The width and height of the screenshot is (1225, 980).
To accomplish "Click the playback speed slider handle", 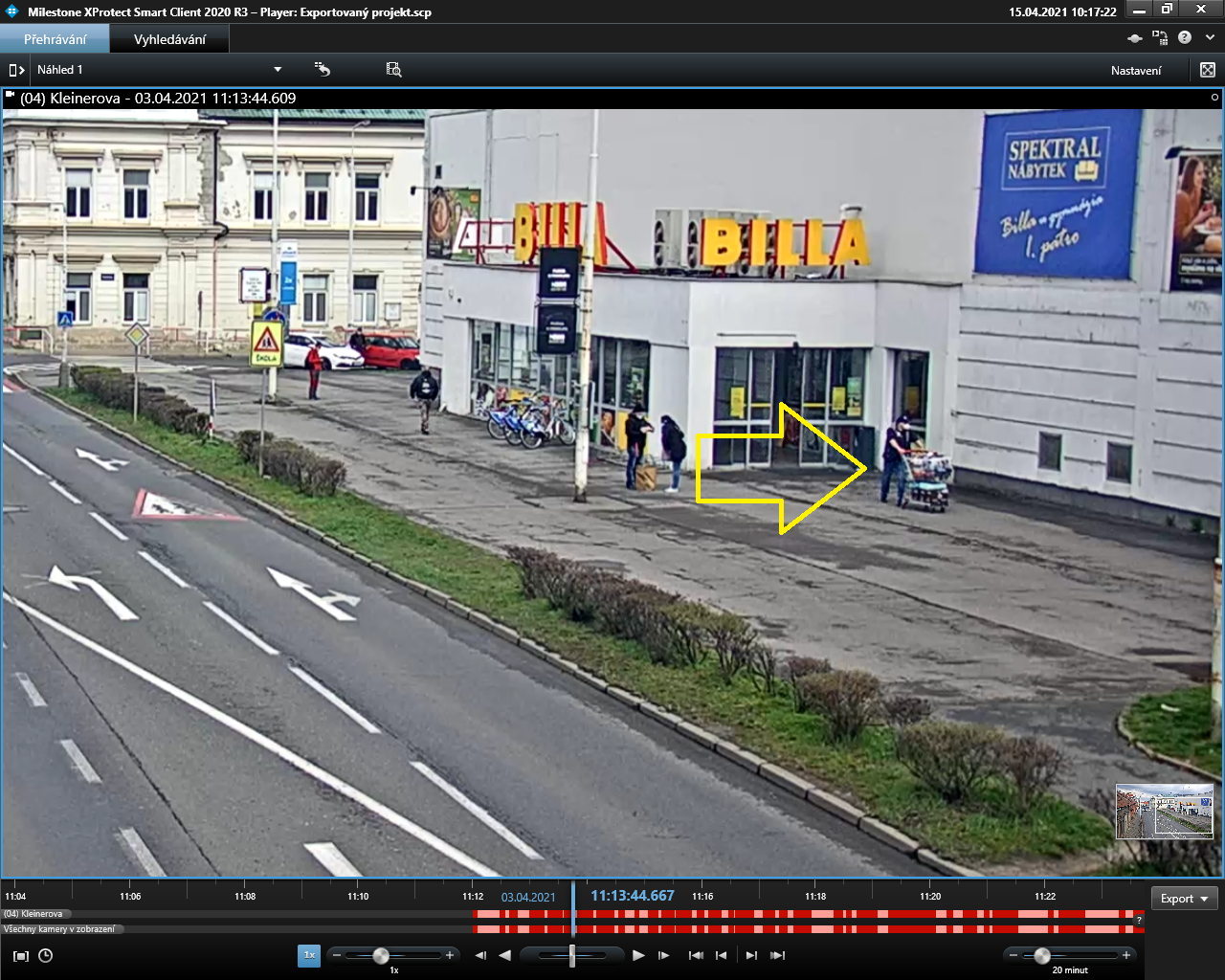I will coord(381,955).
